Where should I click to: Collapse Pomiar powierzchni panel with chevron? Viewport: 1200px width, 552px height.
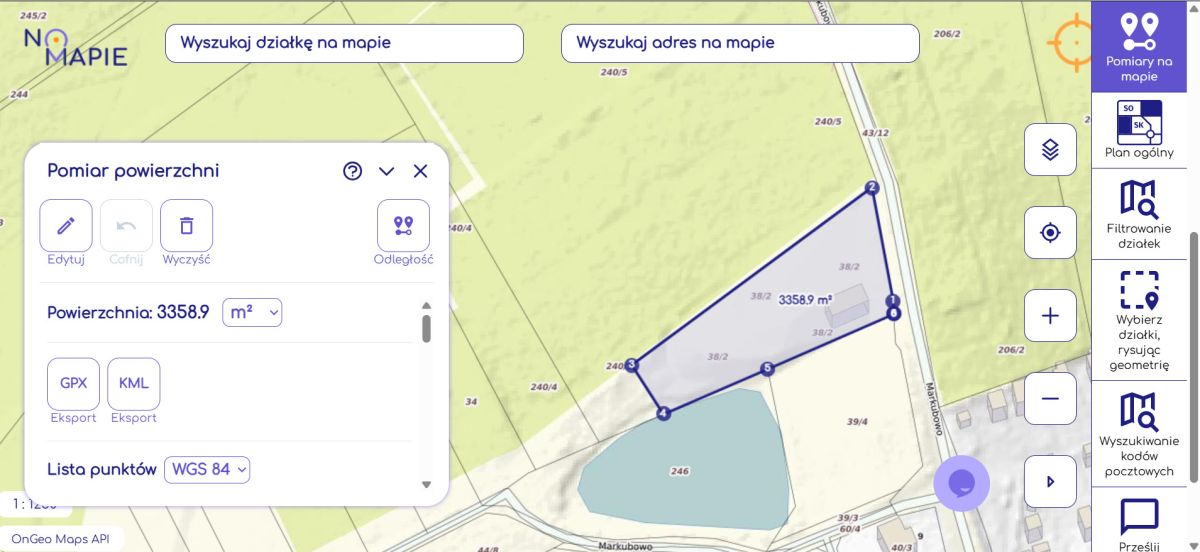(387, 171)
